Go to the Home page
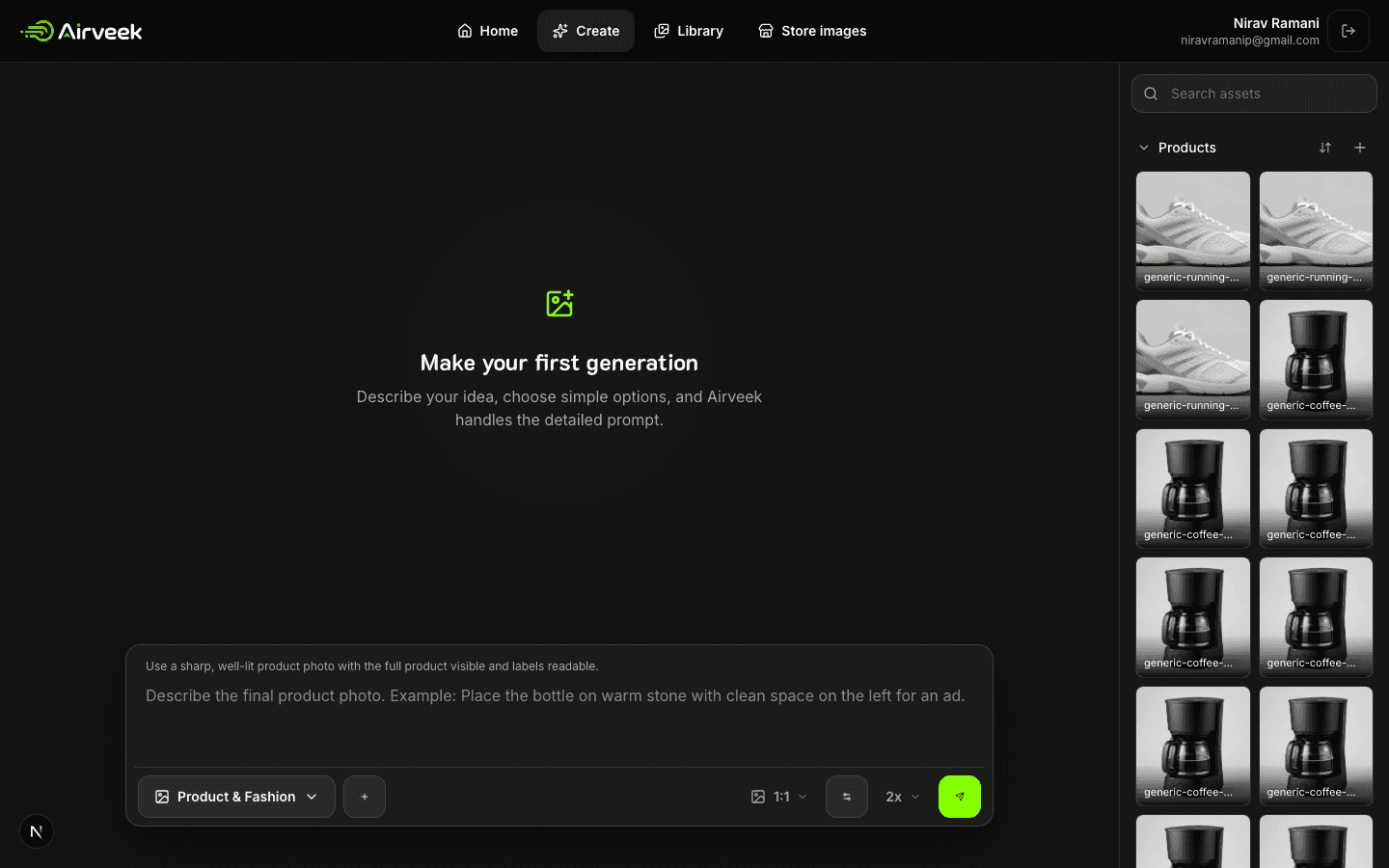 [x=487, y=31]
